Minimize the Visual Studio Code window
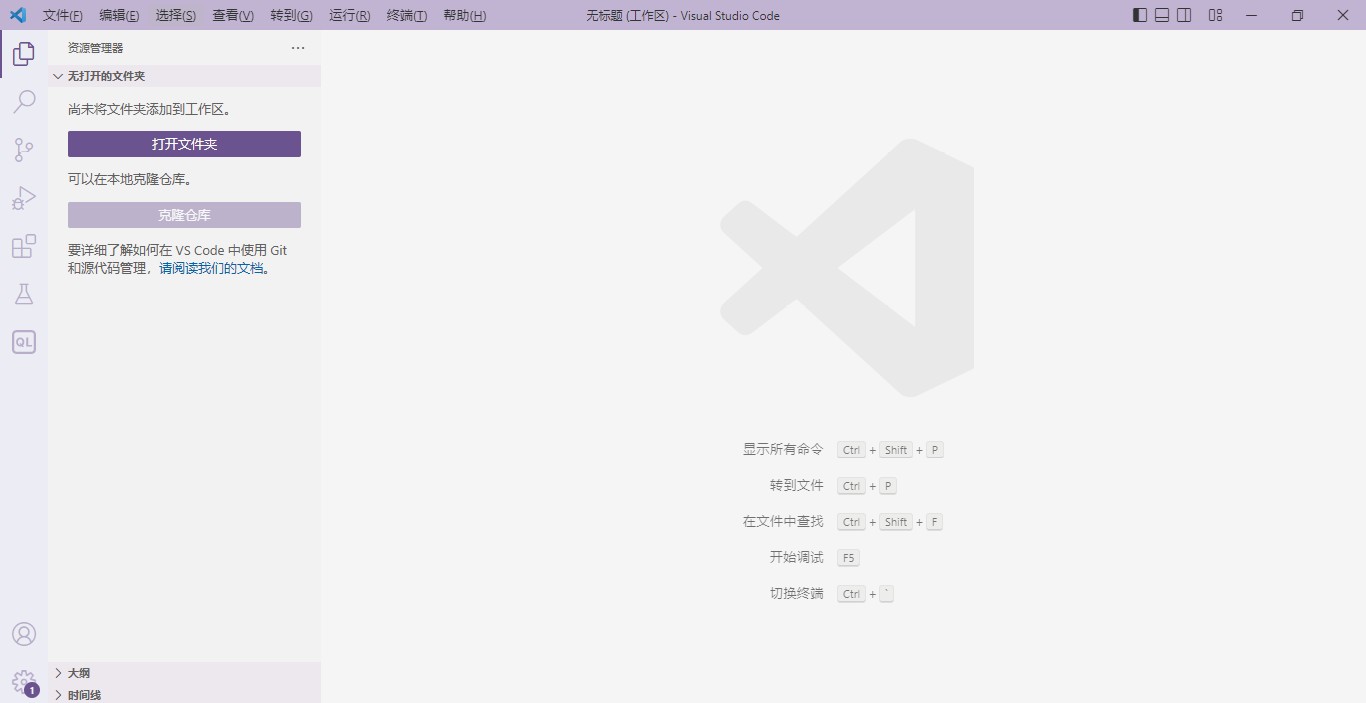The height and width of the screenshot is (703, 1366). click(x=1251, y=15)
